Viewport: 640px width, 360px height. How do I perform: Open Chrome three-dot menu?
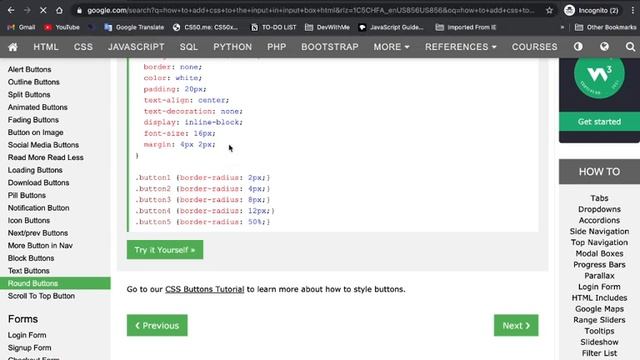[633, 10]
